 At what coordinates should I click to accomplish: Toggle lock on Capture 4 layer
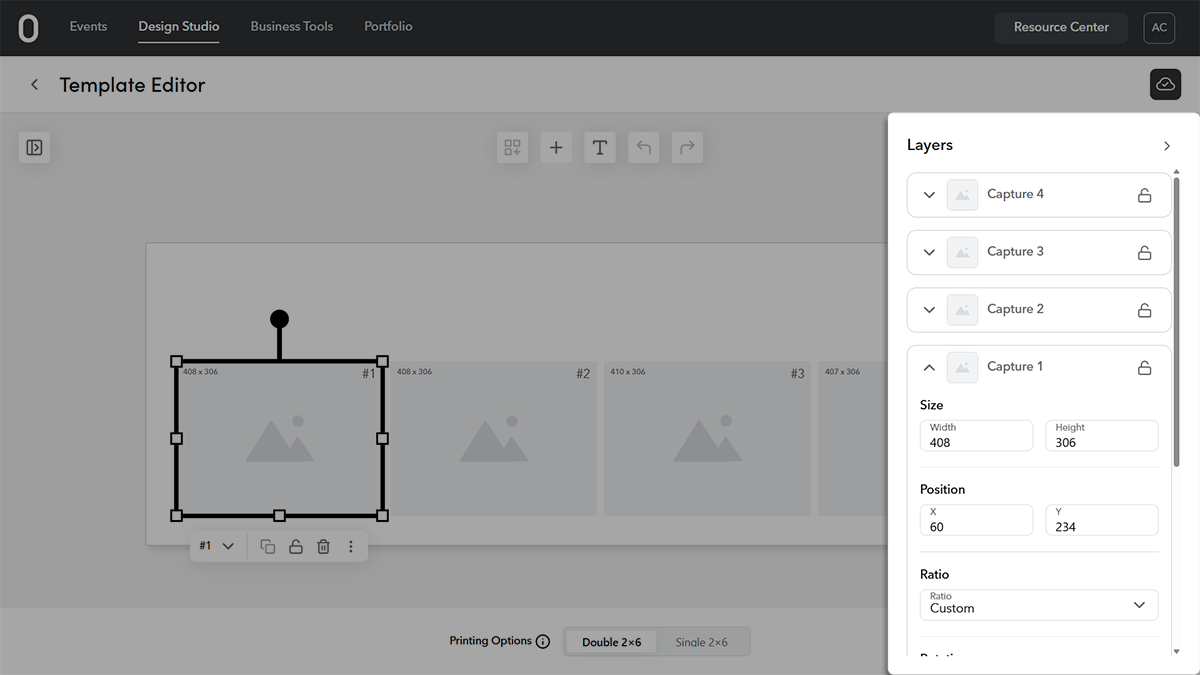click(x=1144, y=195)
